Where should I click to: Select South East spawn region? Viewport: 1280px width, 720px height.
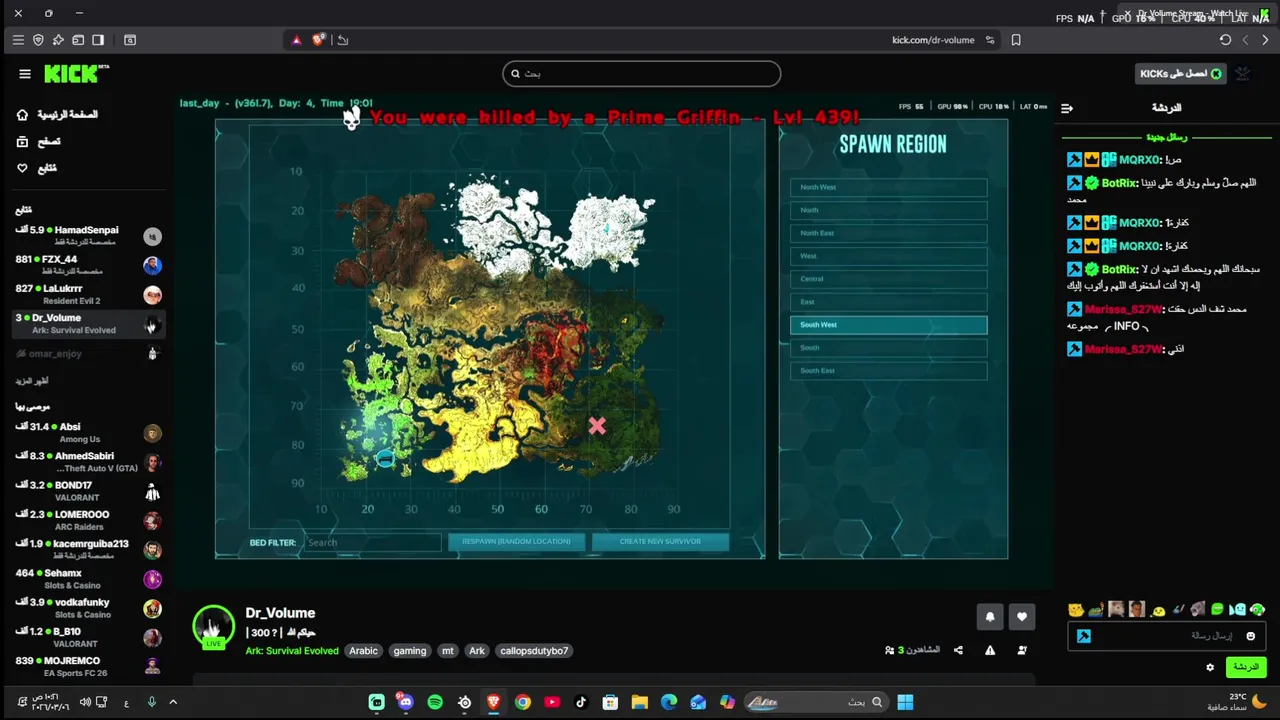coord(888,371)
